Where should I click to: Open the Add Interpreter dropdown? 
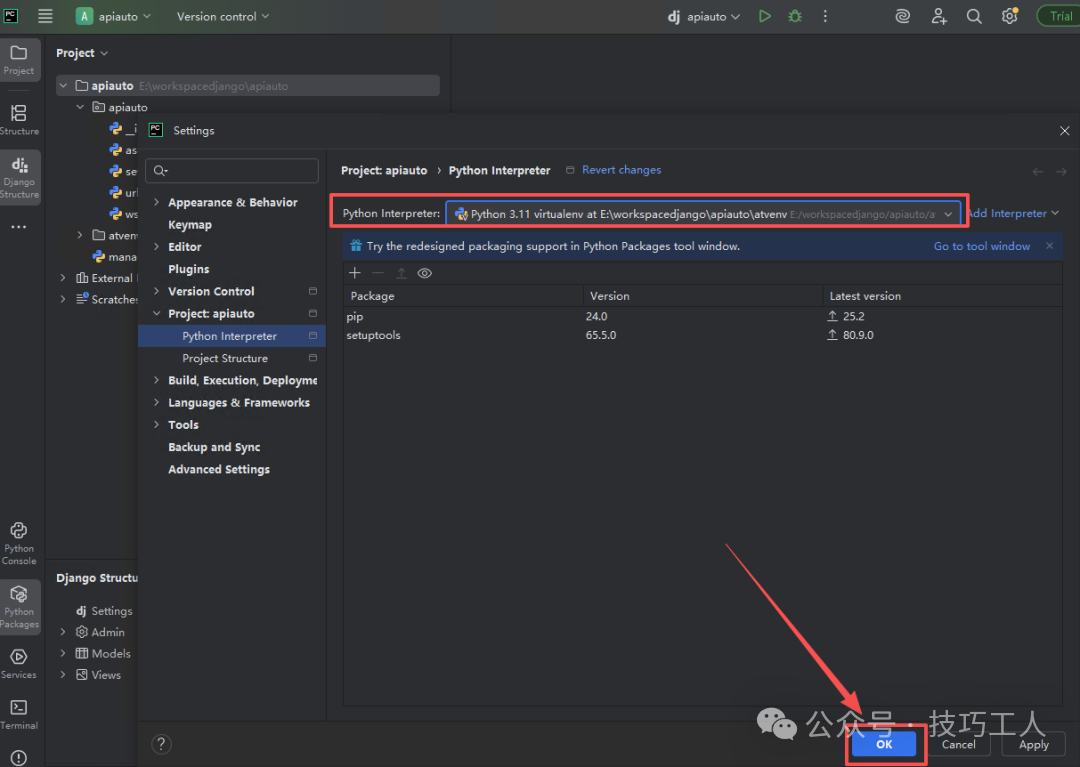[x=1012, y=213]
